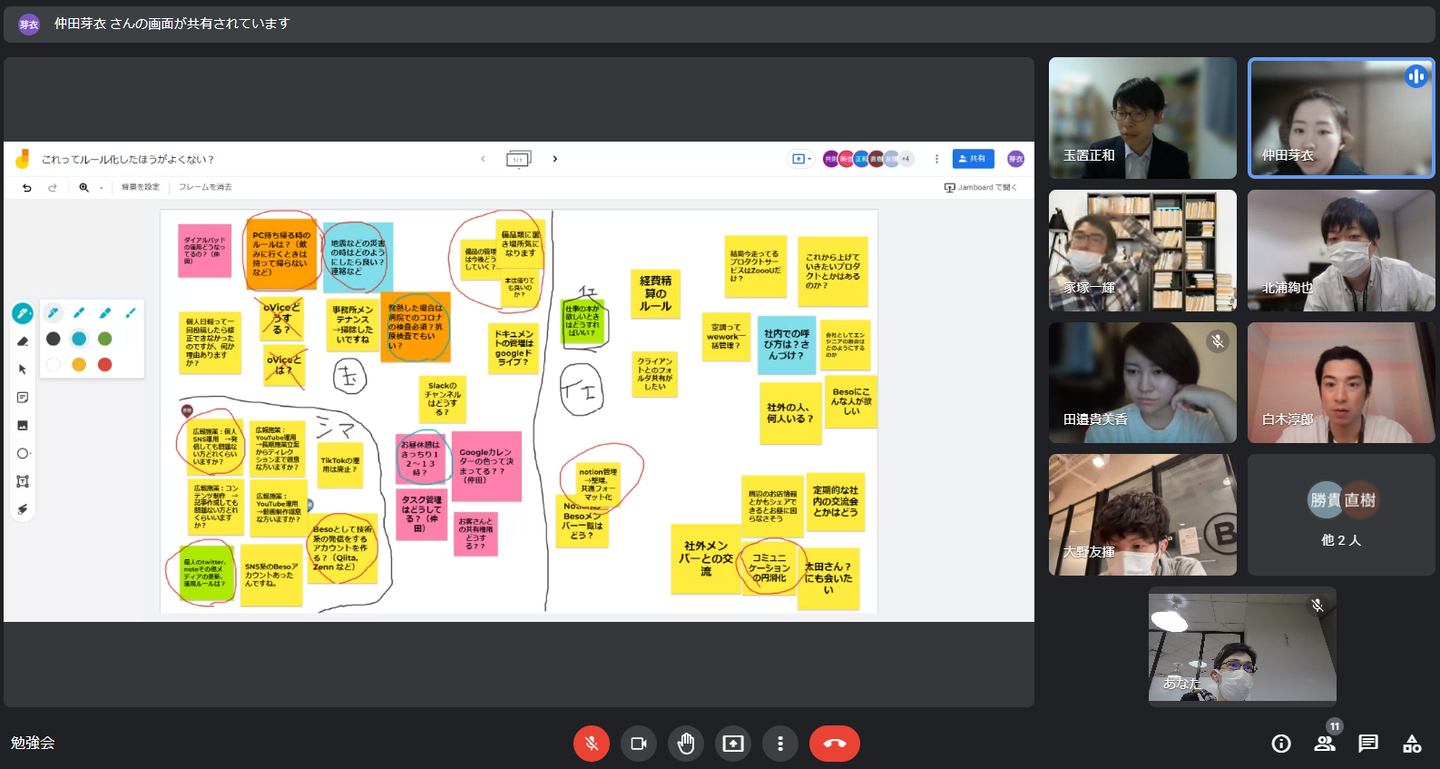Open the Jamboard logo home

[x=23, y=159]
